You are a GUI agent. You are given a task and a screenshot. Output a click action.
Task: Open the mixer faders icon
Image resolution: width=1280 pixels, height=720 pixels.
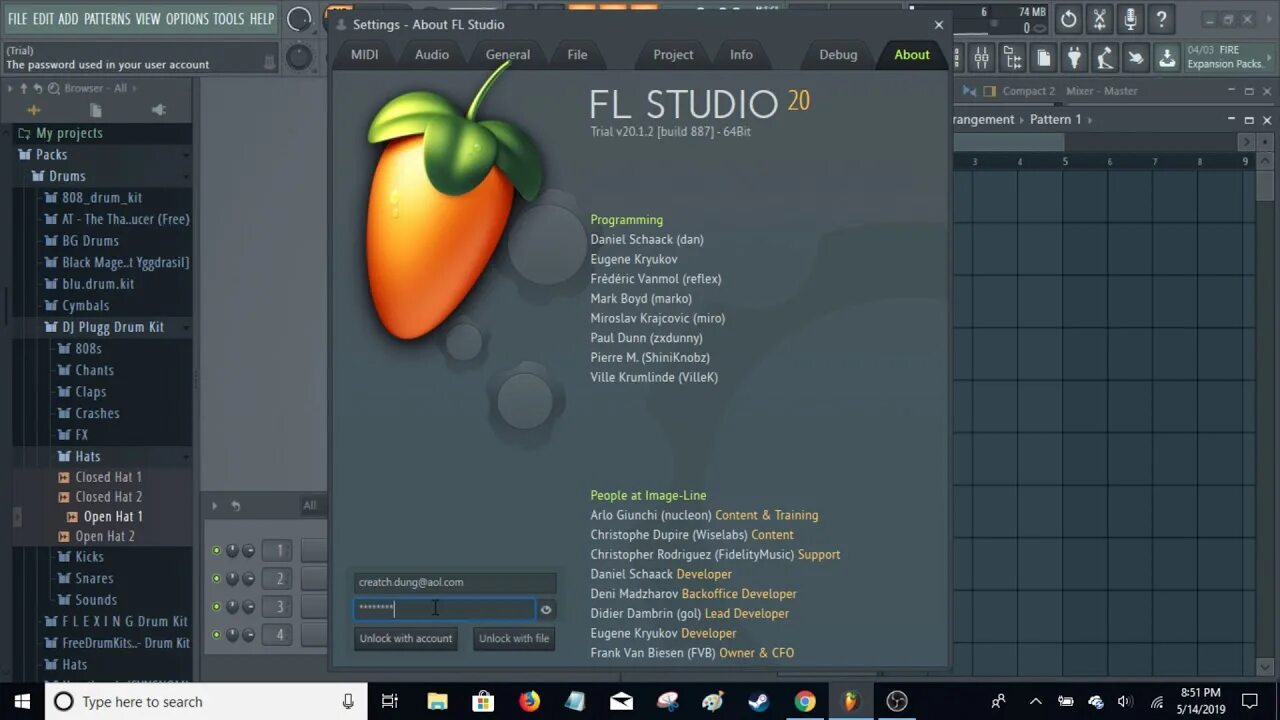tap(982, 58)
